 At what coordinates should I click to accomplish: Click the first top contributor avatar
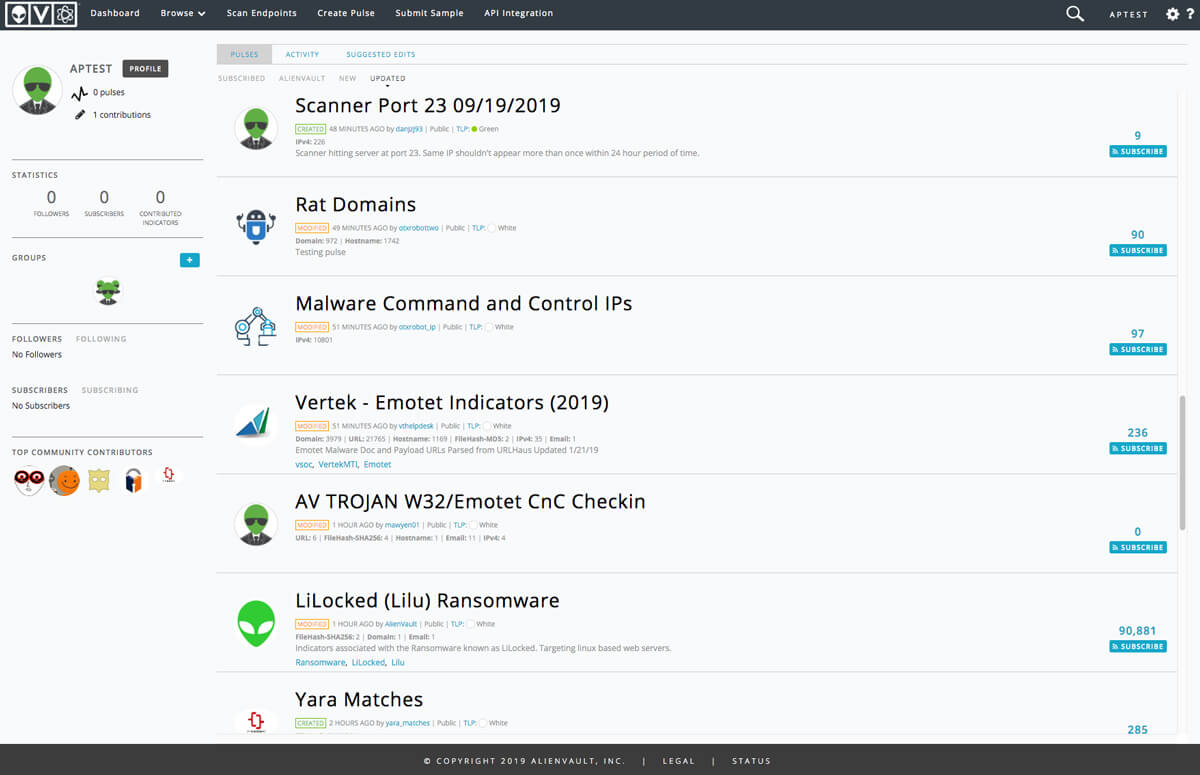(29, 481)
